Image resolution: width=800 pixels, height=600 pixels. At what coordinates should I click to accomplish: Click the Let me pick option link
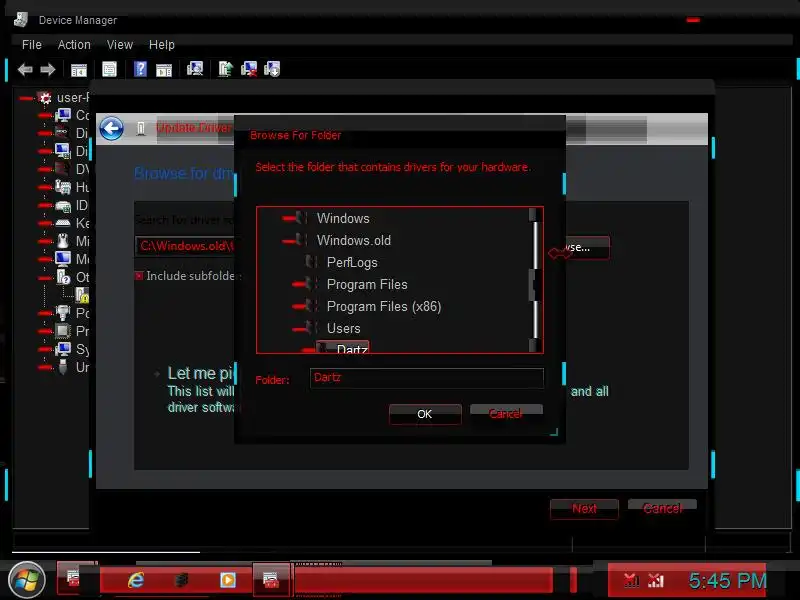(201, 373)
